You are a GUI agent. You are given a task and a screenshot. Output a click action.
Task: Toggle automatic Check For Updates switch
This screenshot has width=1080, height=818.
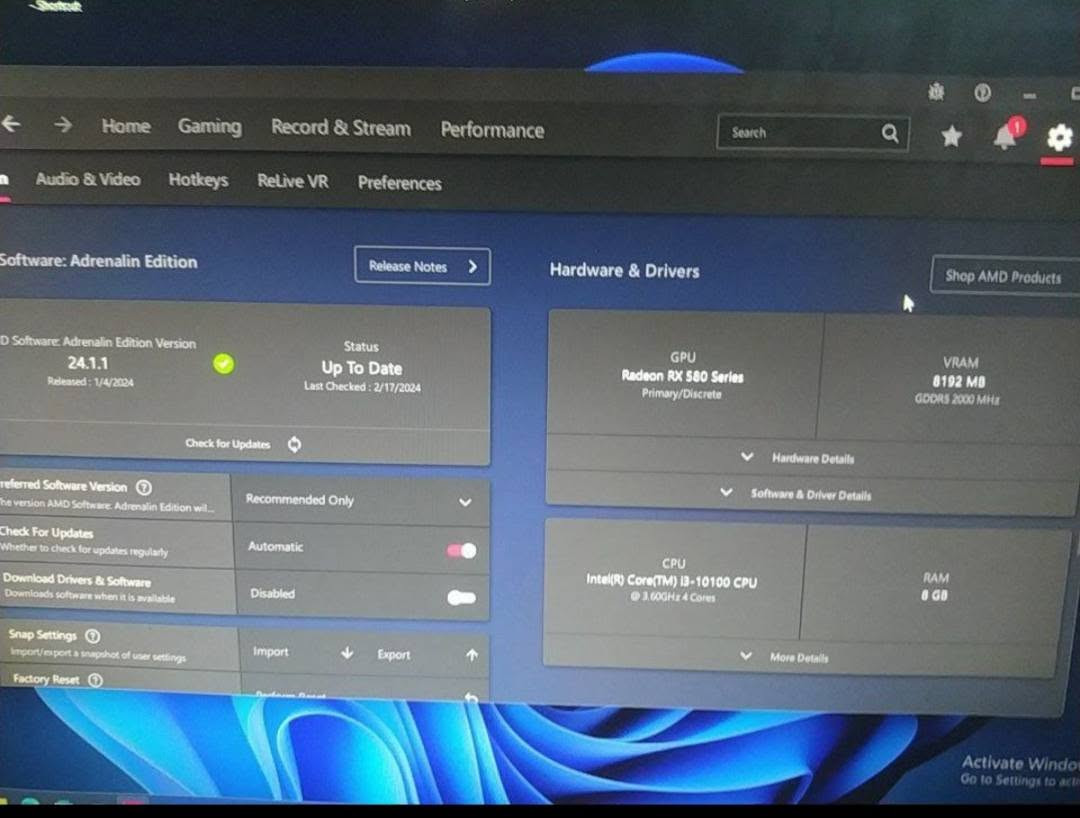click(461, 550)
